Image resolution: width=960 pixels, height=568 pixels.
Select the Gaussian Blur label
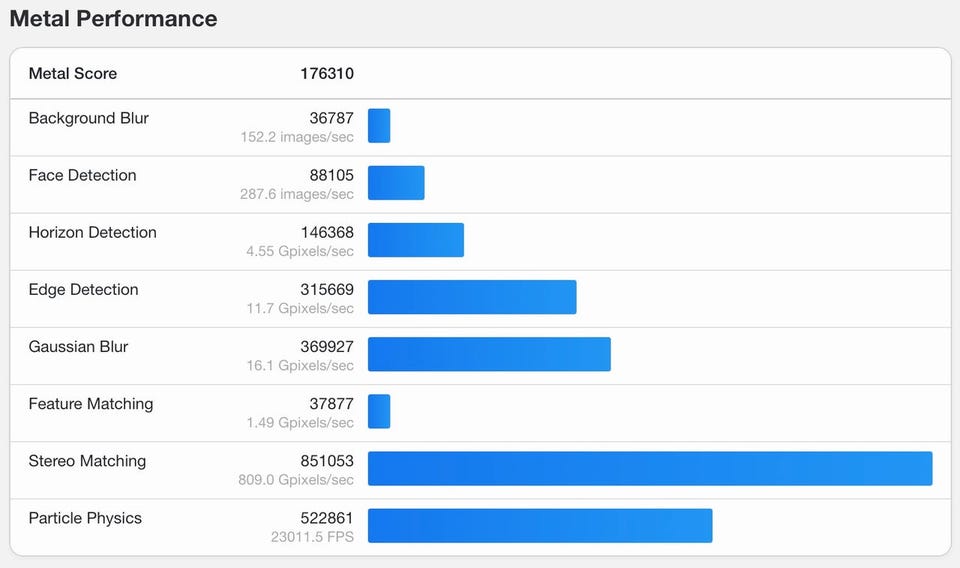click(78, 346)
